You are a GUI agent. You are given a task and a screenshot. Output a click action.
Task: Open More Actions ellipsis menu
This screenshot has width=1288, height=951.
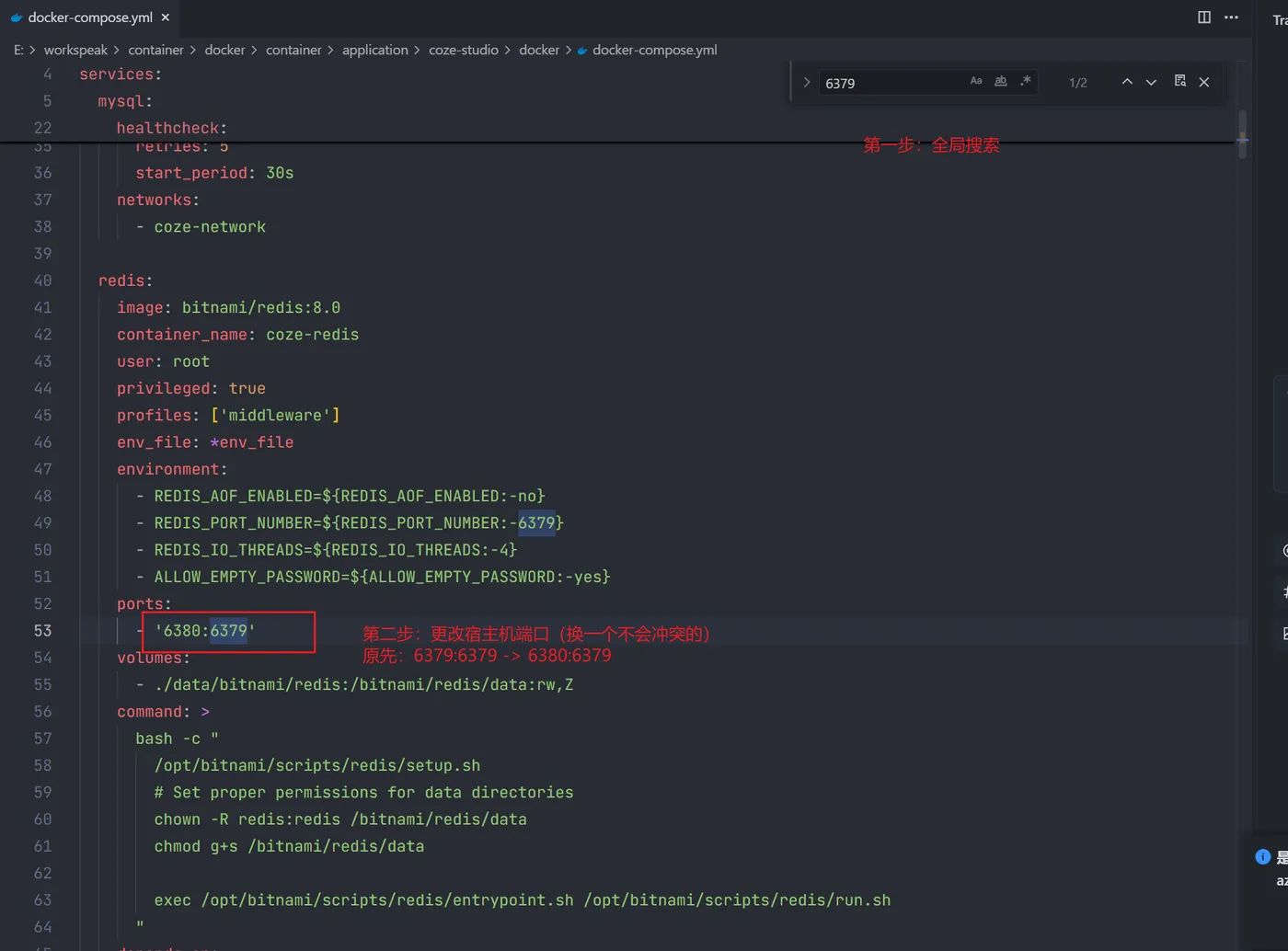(x=1231, y=17)
